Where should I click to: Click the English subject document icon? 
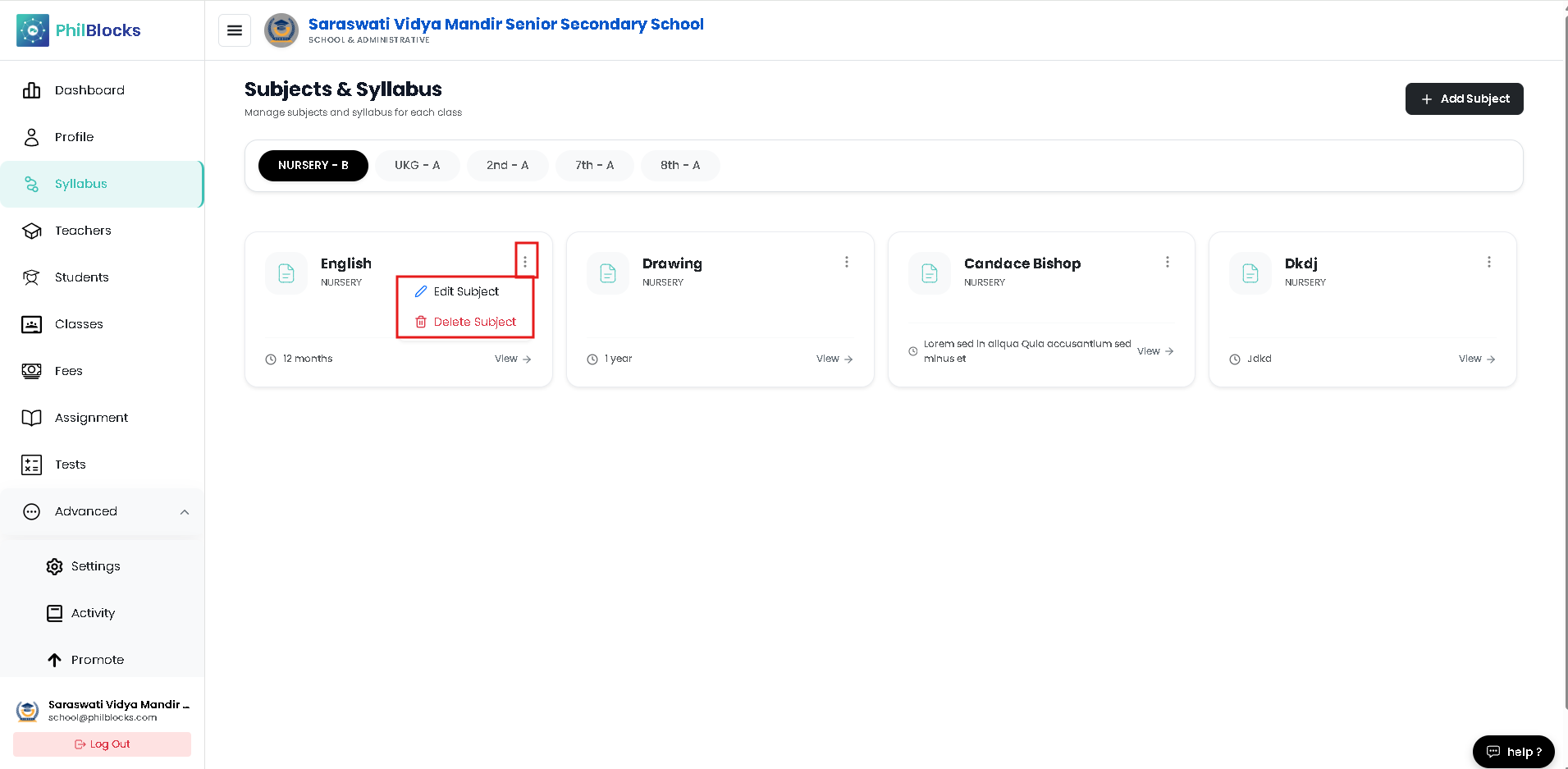(x=286, y=273)
